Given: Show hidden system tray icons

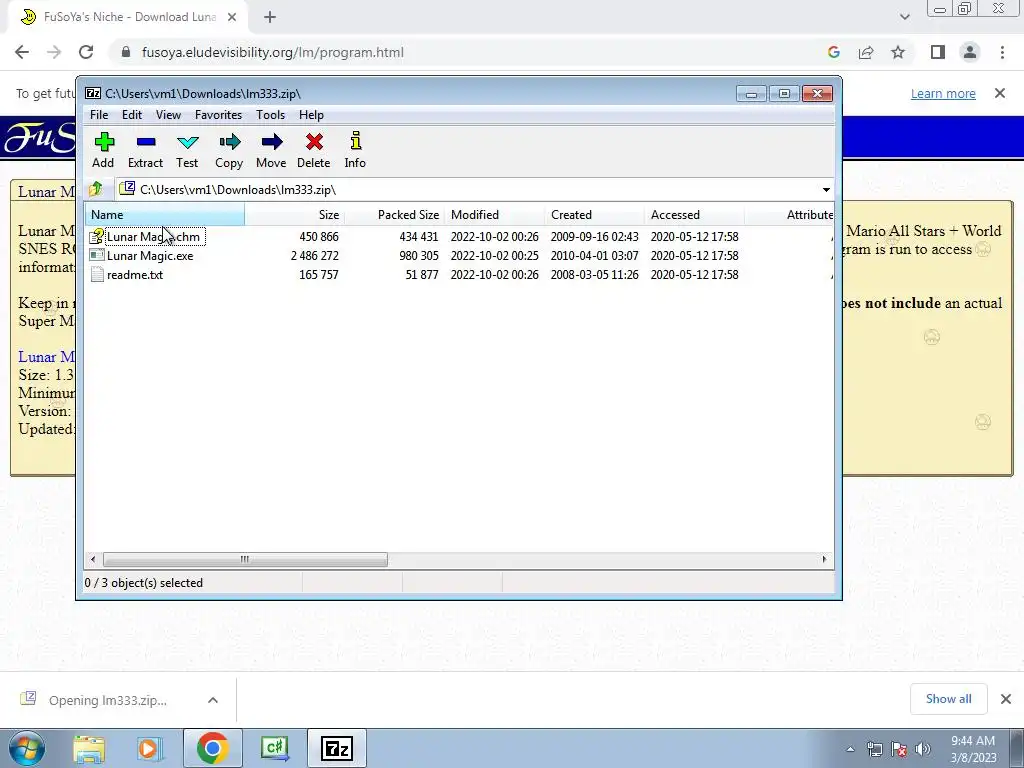Looking at the screenshot, I should pyautogui.click(x=850, y=749).
